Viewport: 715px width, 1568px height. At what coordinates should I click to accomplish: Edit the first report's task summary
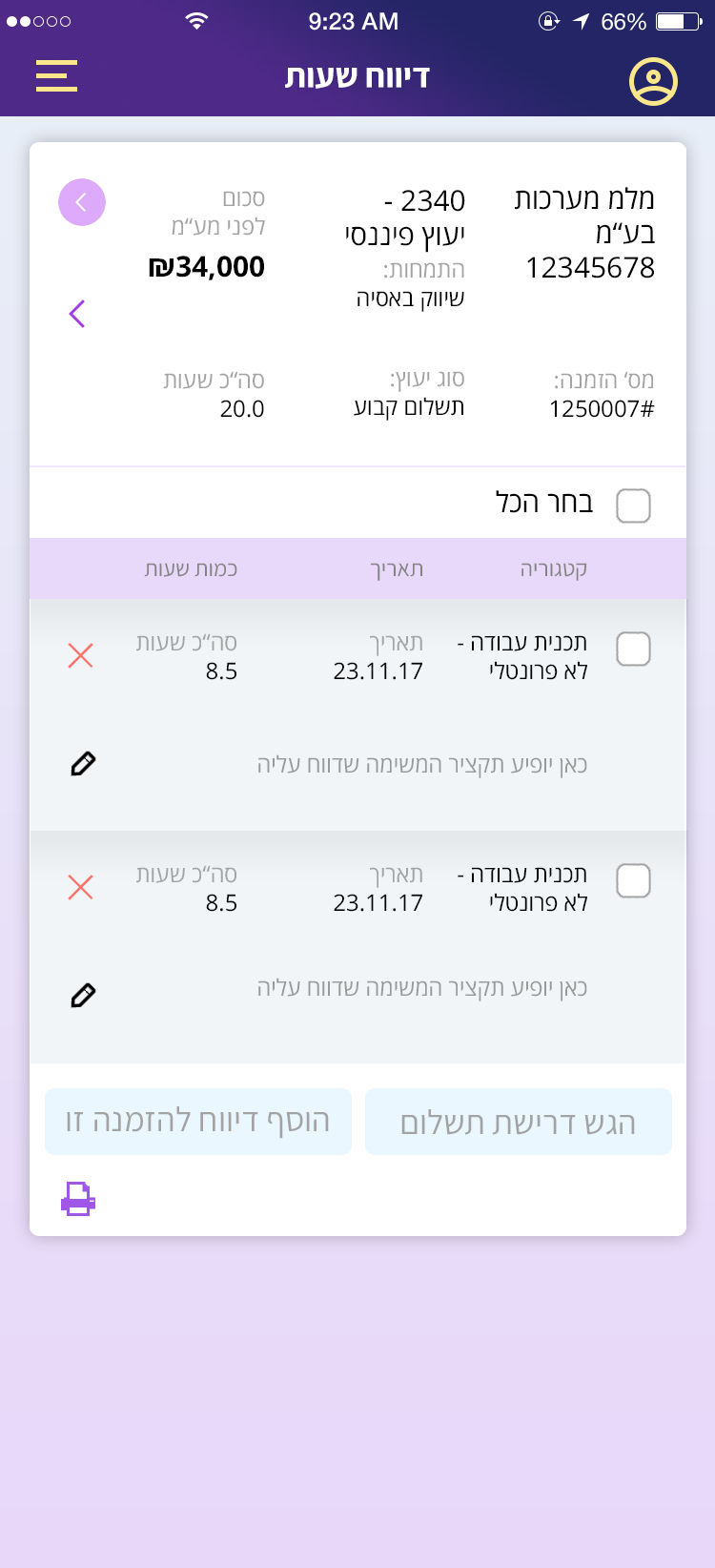pos(83,764)
